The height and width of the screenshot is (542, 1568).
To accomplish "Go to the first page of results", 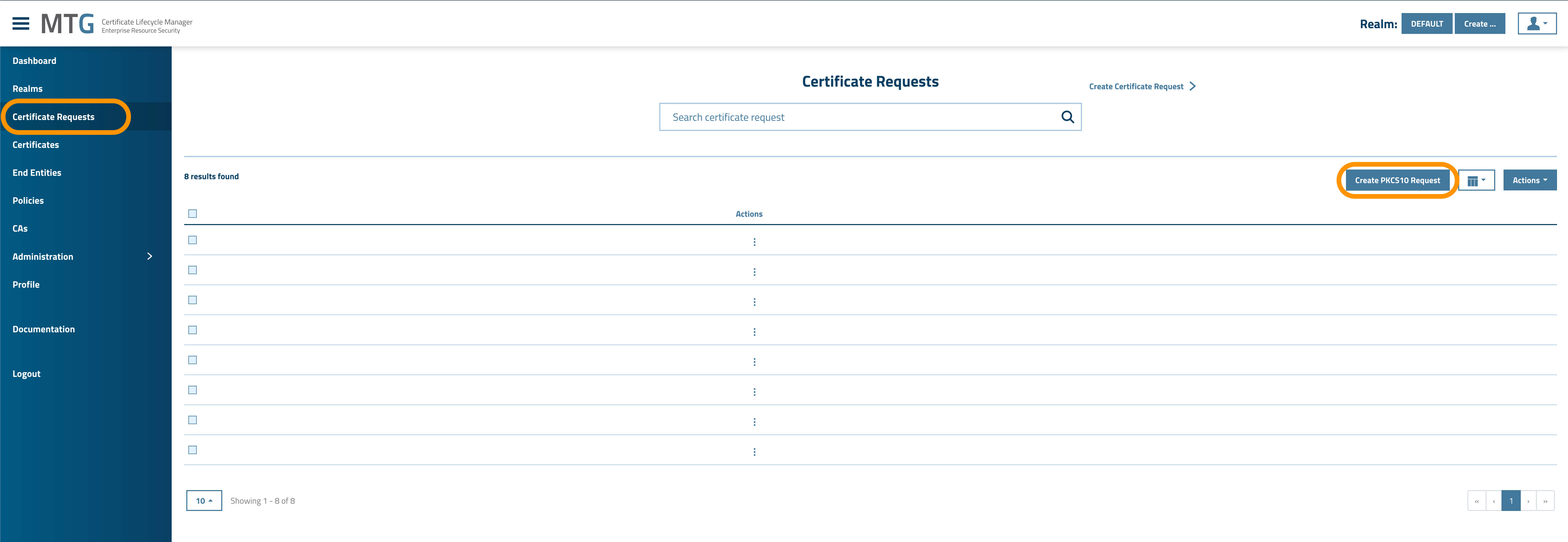I will click(x=1477, y=501).
